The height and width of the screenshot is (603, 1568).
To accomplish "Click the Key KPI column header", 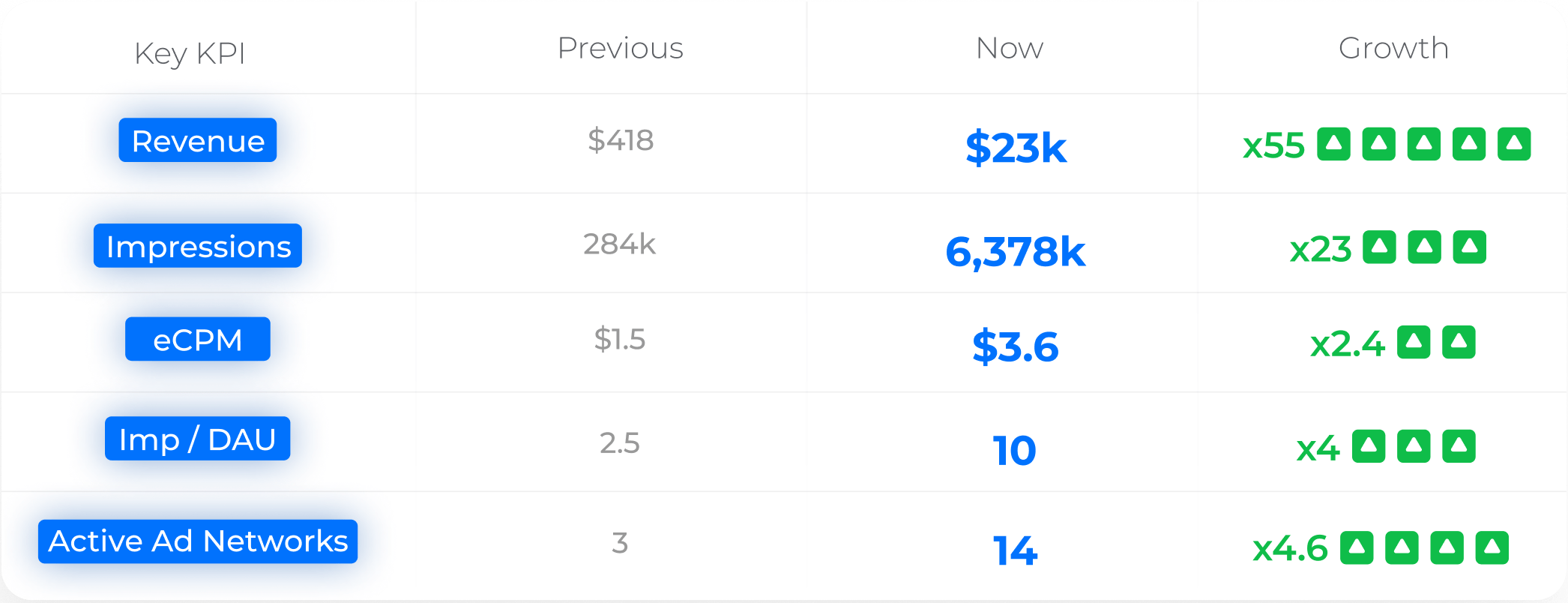I will [x=190, y=54].
